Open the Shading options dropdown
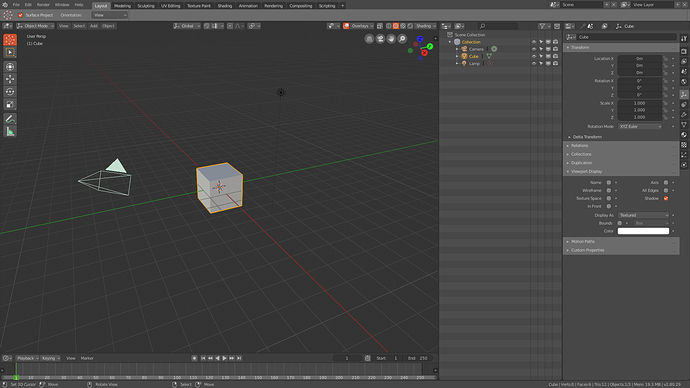690x388 pixels. 426,26
